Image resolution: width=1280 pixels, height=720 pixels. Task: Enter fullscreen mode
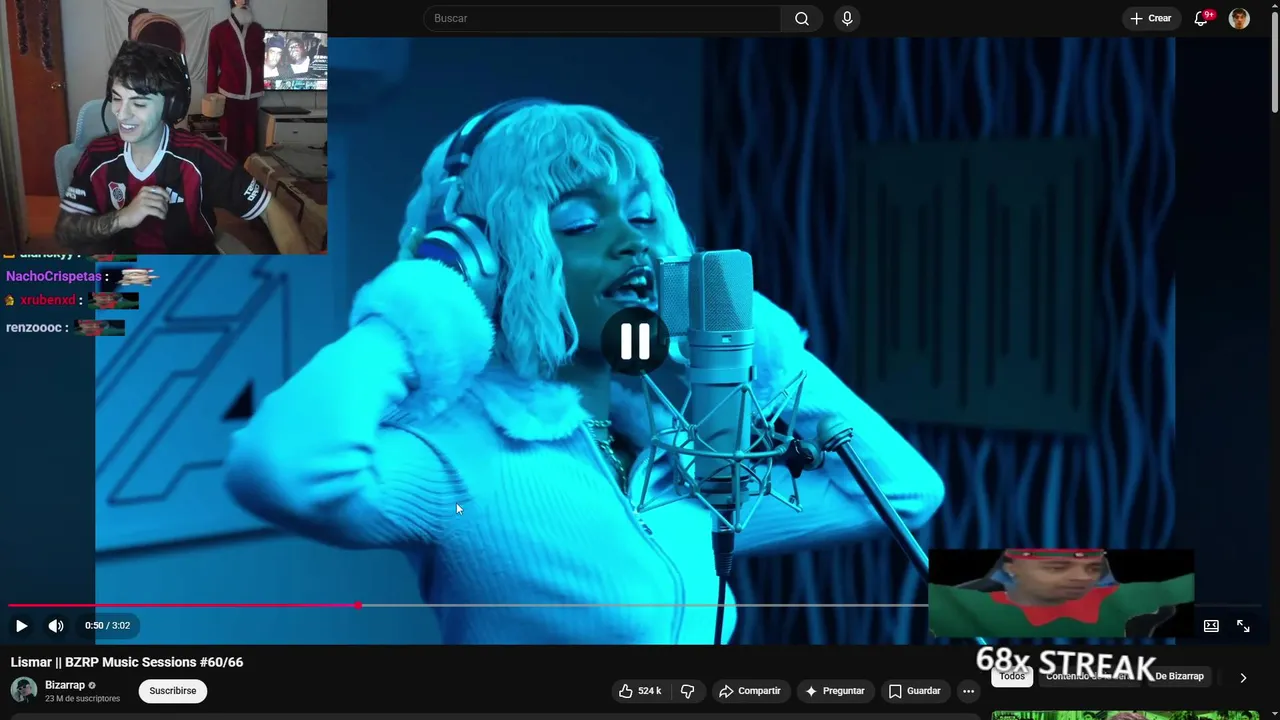[x=1243, y=626]
